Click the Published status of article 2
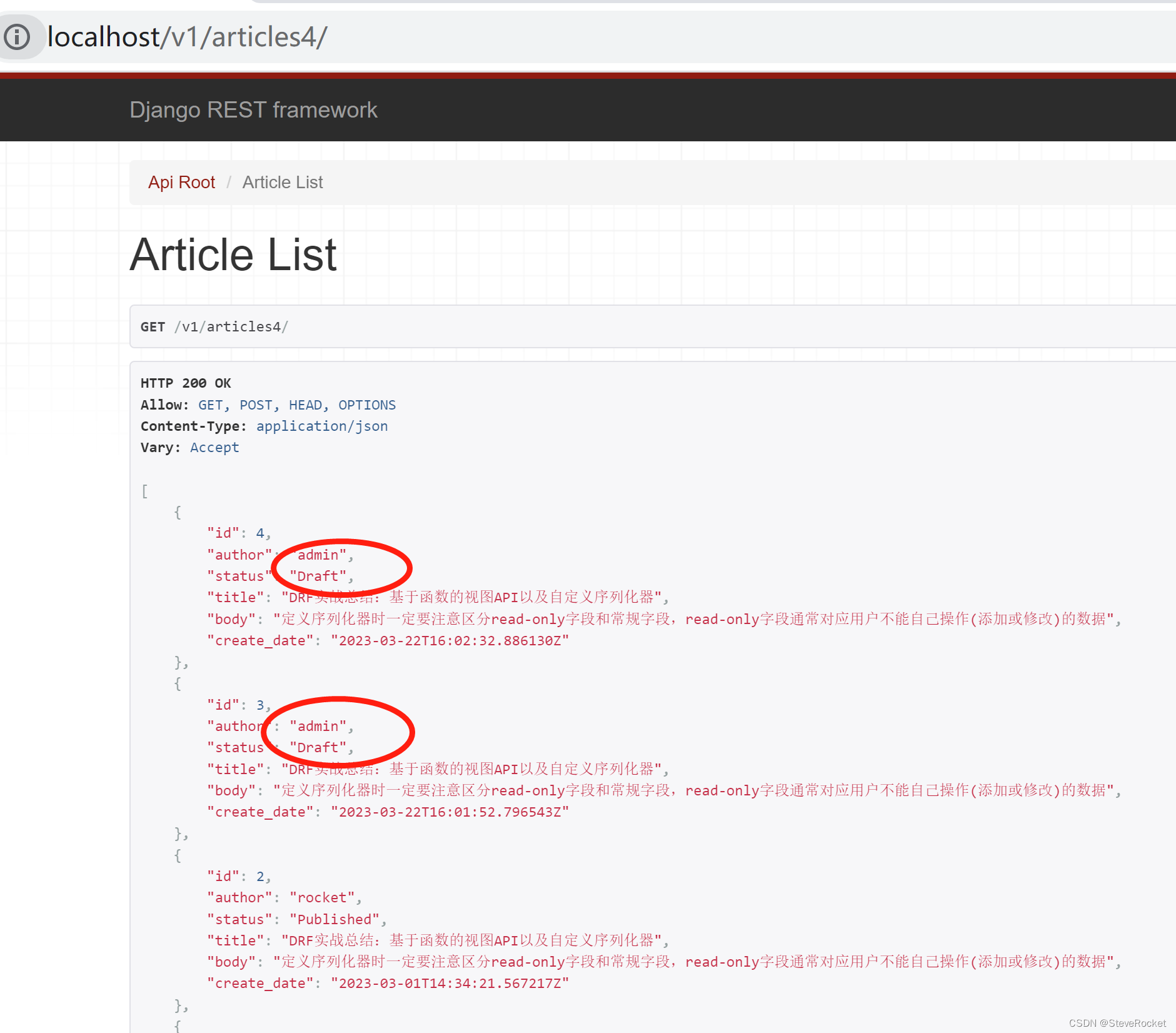 click(x=335, y=919)
